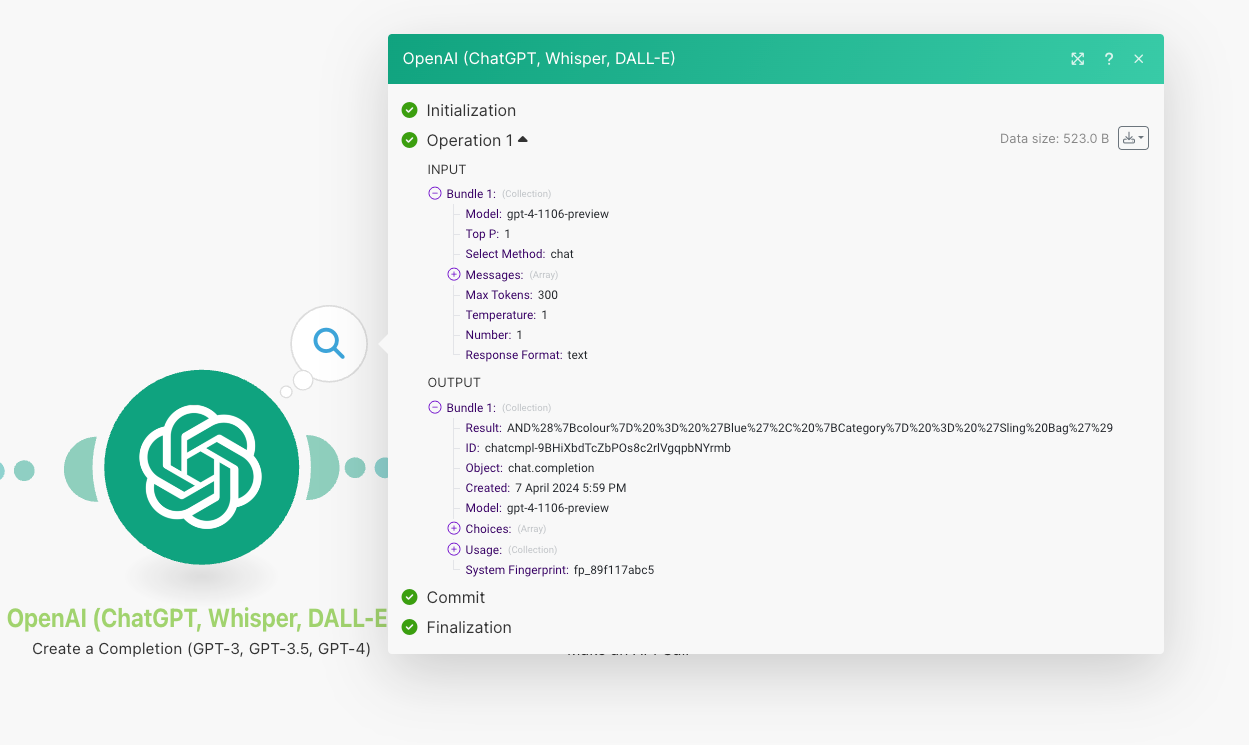Viewport: 1249px width, 745px height.
Task: Collapse Operation 1 using the arrow
Action: (522, 139)
